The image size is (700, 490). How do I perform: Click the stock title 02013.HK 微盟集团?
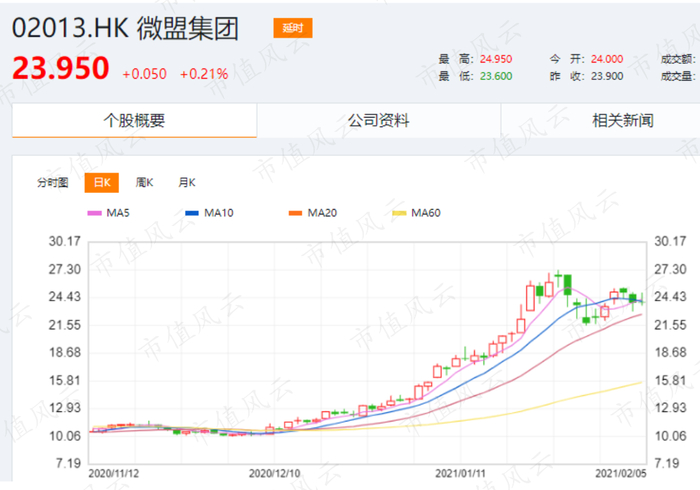(125, 28)
